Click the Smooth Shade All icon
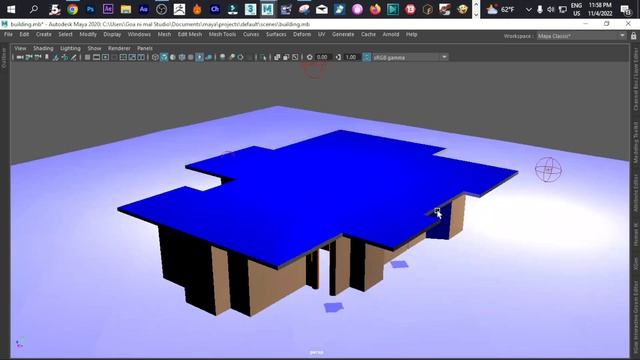640x360 pixels. click(164, 58)
